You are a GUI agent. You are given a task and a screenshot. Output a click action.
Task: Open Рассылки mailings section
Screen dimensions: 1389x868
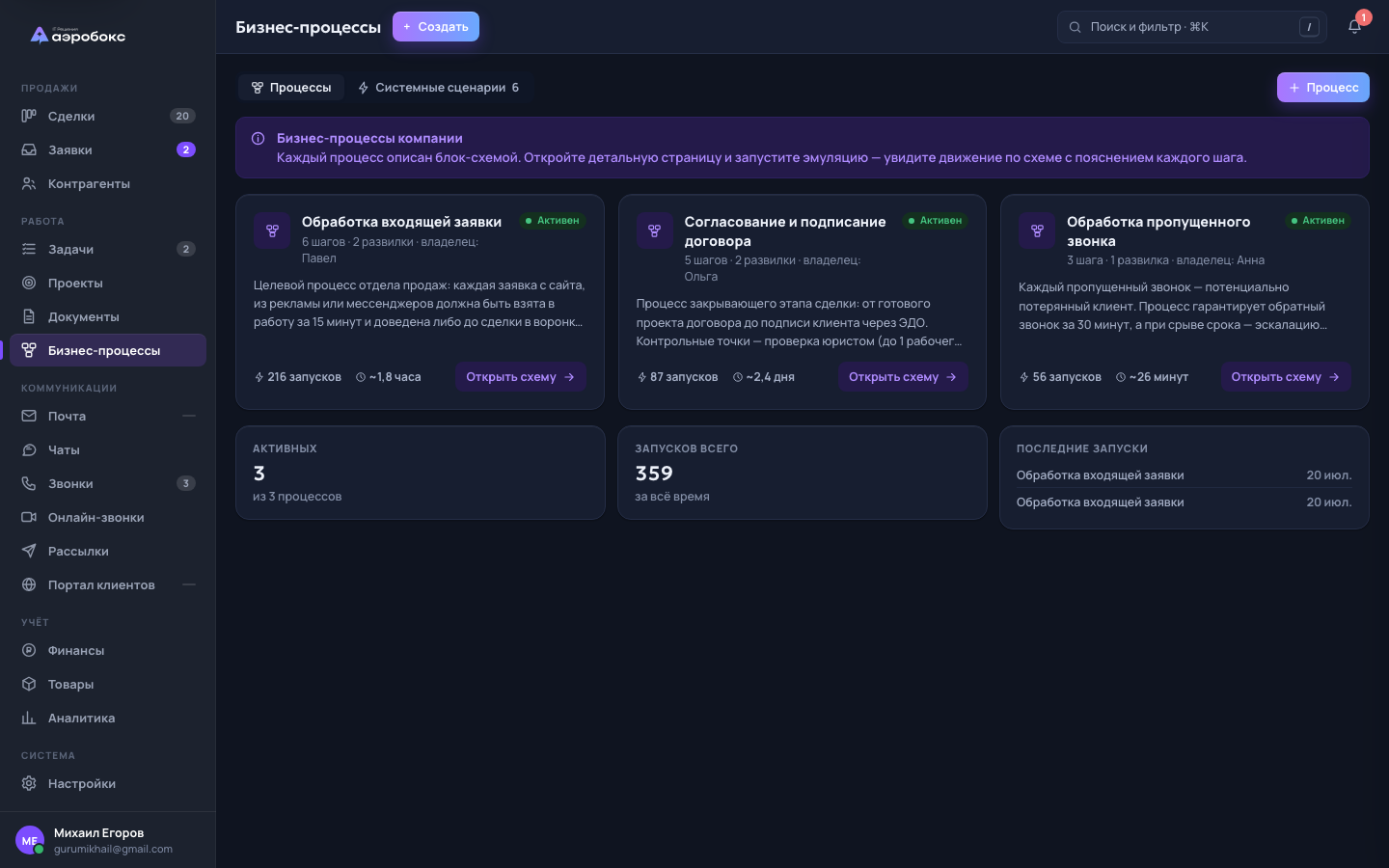(108, 551)
